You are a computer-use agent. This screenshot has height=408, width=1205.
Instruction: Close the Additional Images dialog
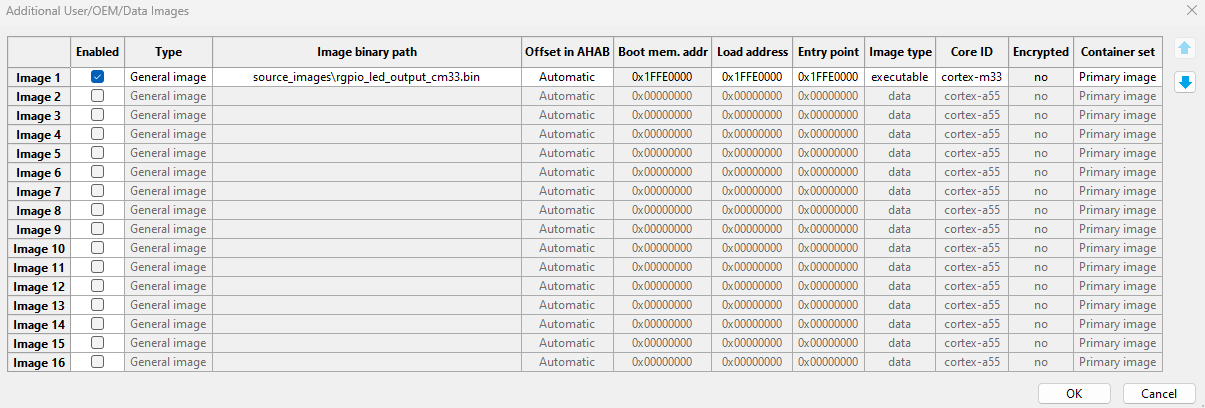(1191, 10)
